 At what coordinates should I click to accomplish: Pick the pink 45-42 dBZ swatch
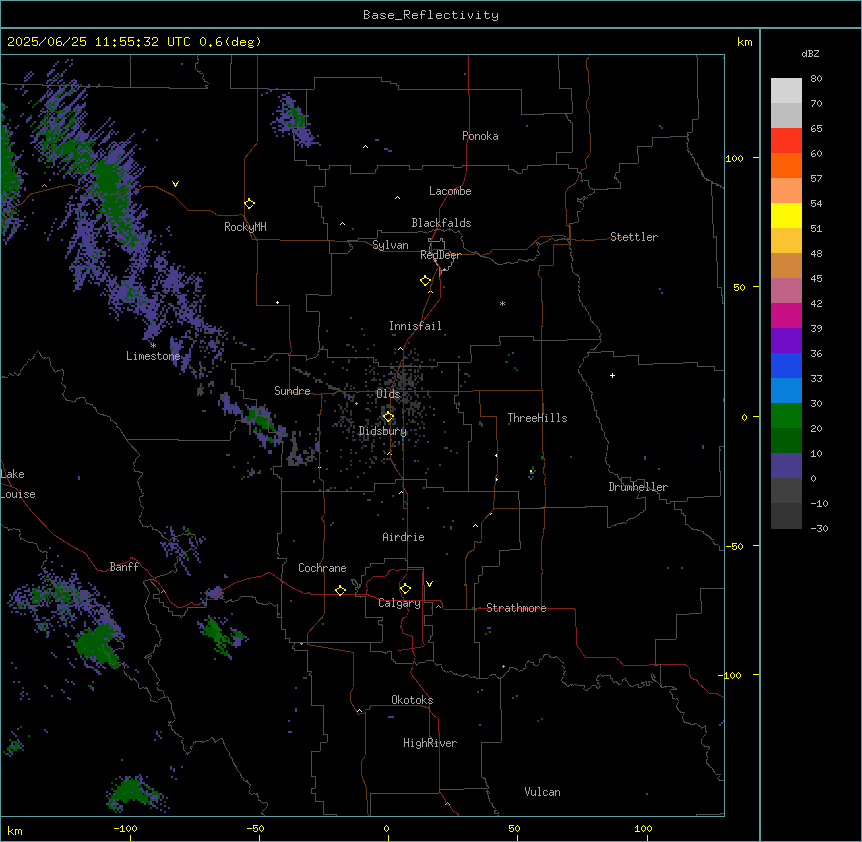(x=786, y=291)
